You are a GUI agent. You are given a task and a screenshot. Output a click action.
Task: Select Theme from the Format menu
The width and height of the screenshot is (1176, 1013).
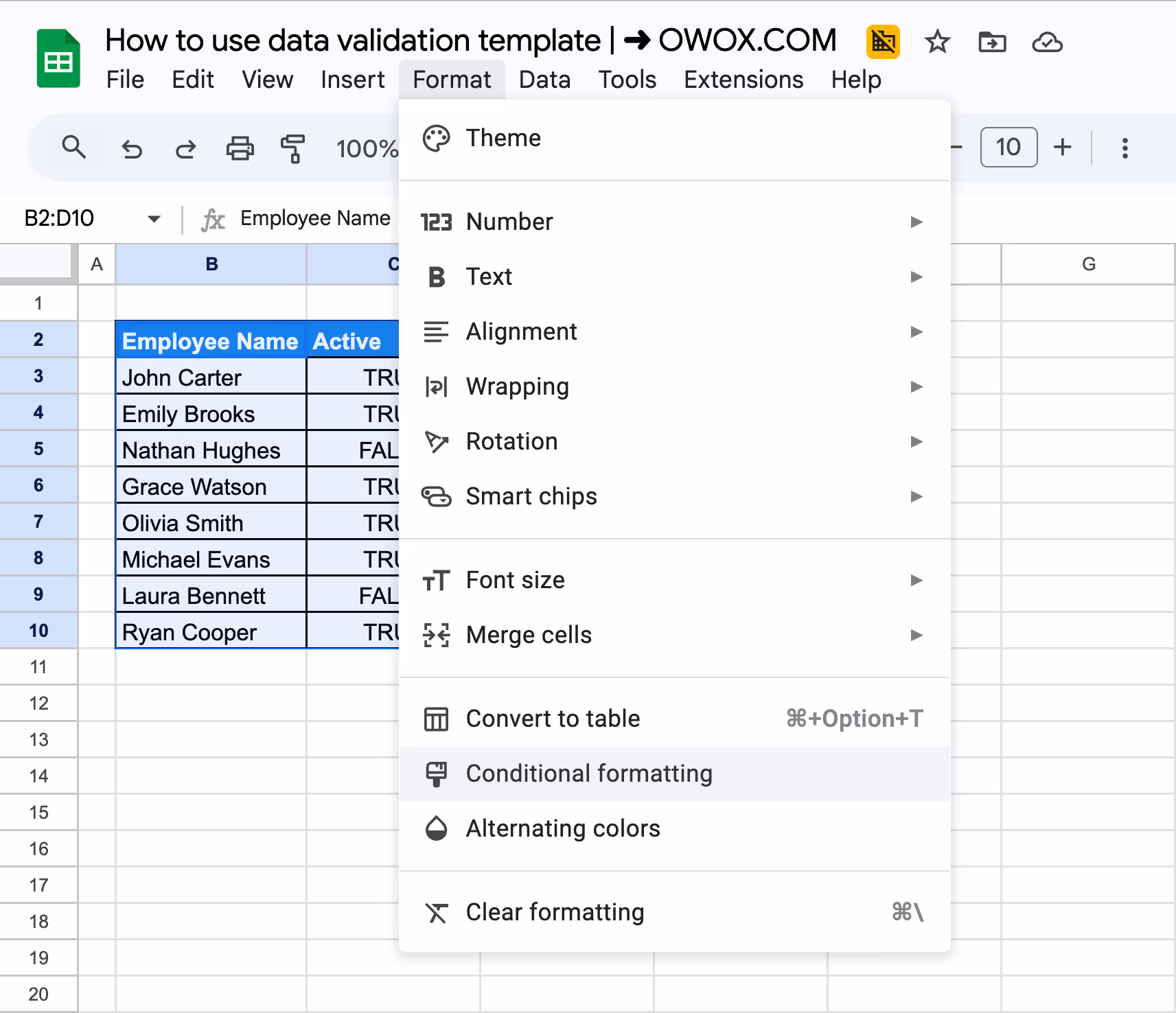tap(503, 138)
